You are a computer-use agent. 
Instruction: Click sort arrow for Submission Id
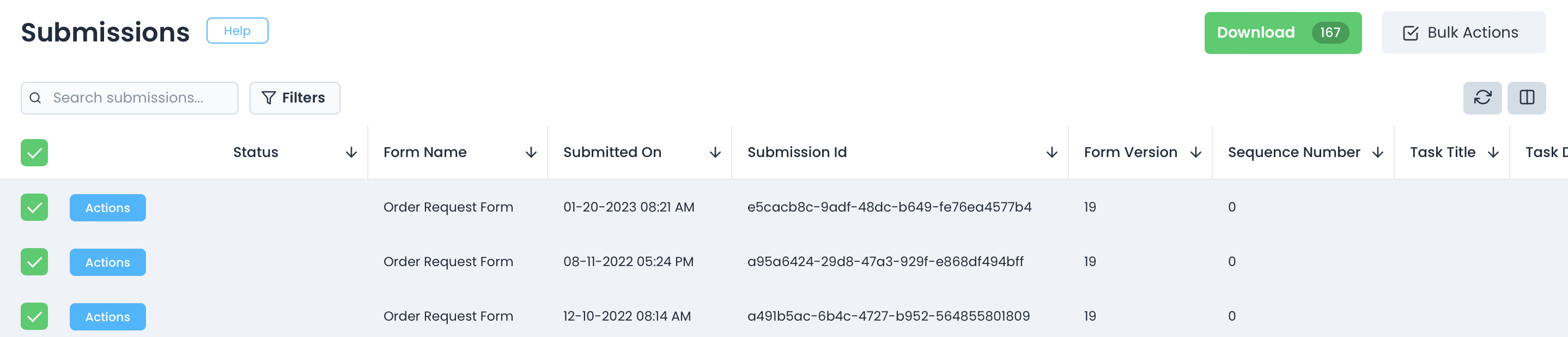click(x=1051, y=152)
